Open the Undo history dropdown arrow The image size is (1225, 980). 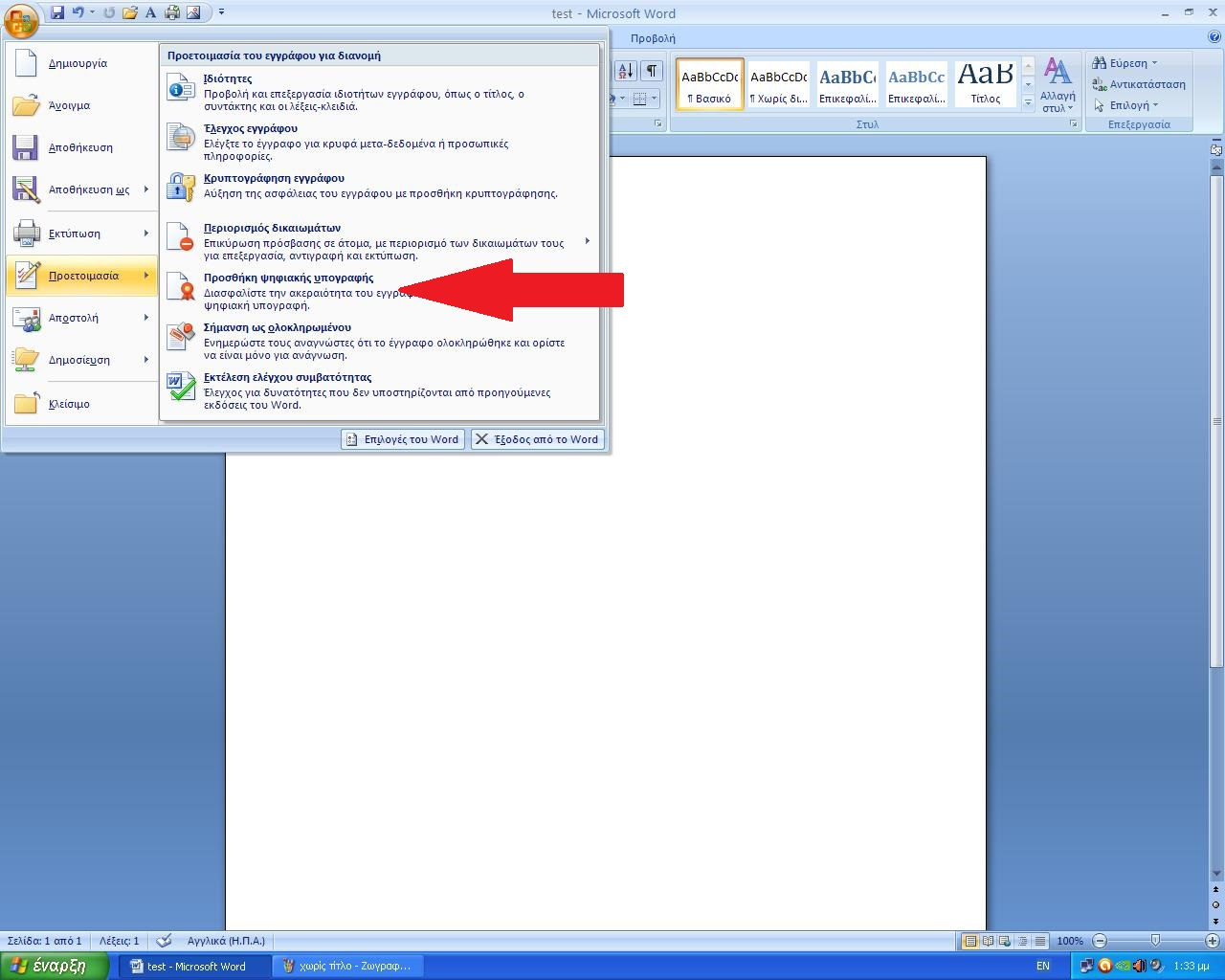click(x=92, y=12)
